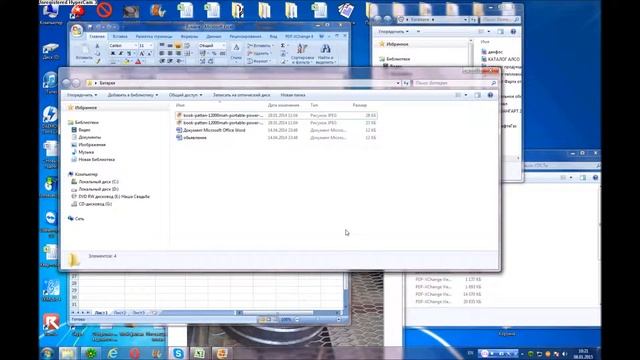
Task: Open the Общий доступ dropdown
Action: (185, 95)
